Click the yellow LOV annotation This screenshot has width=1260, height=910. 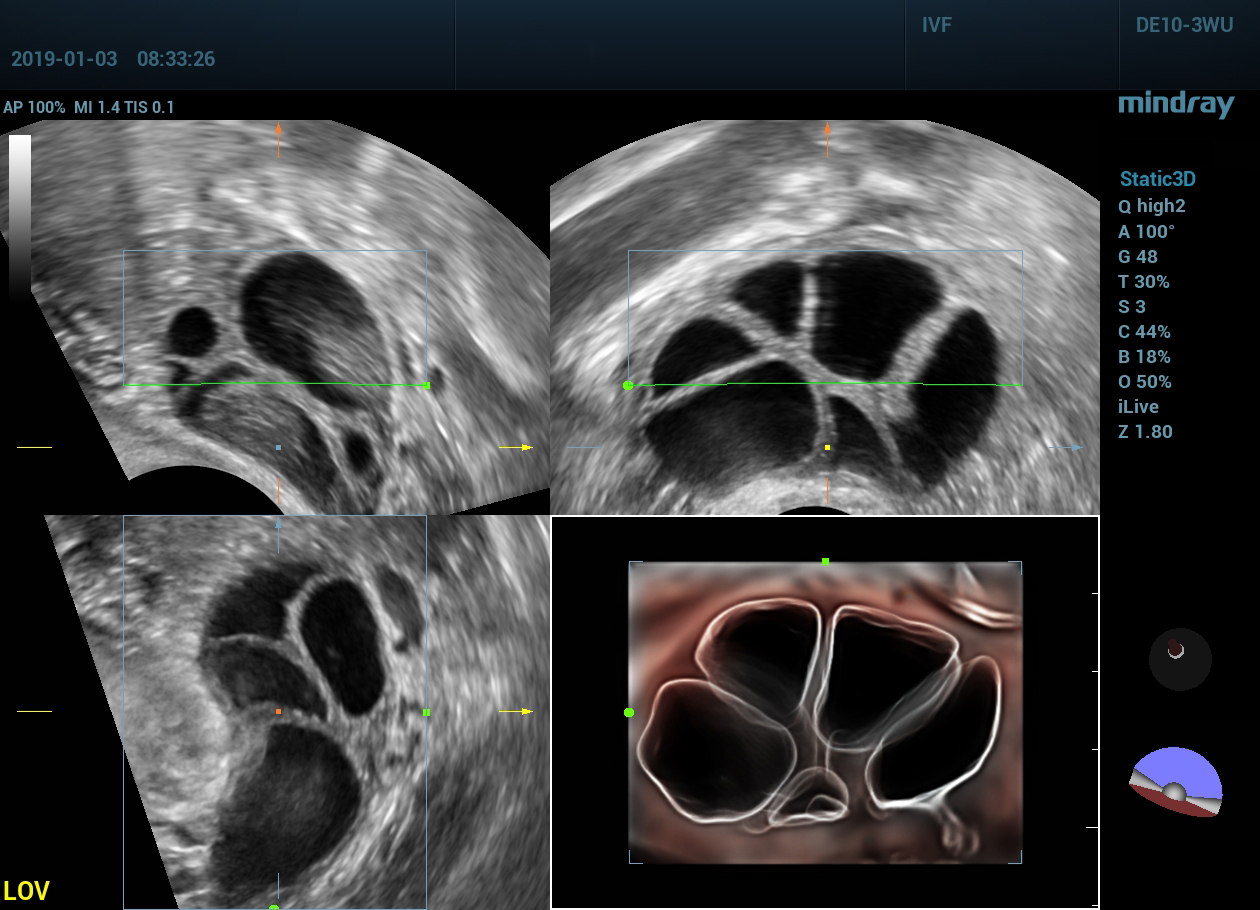pyautogui.click(x=26, y=891)
